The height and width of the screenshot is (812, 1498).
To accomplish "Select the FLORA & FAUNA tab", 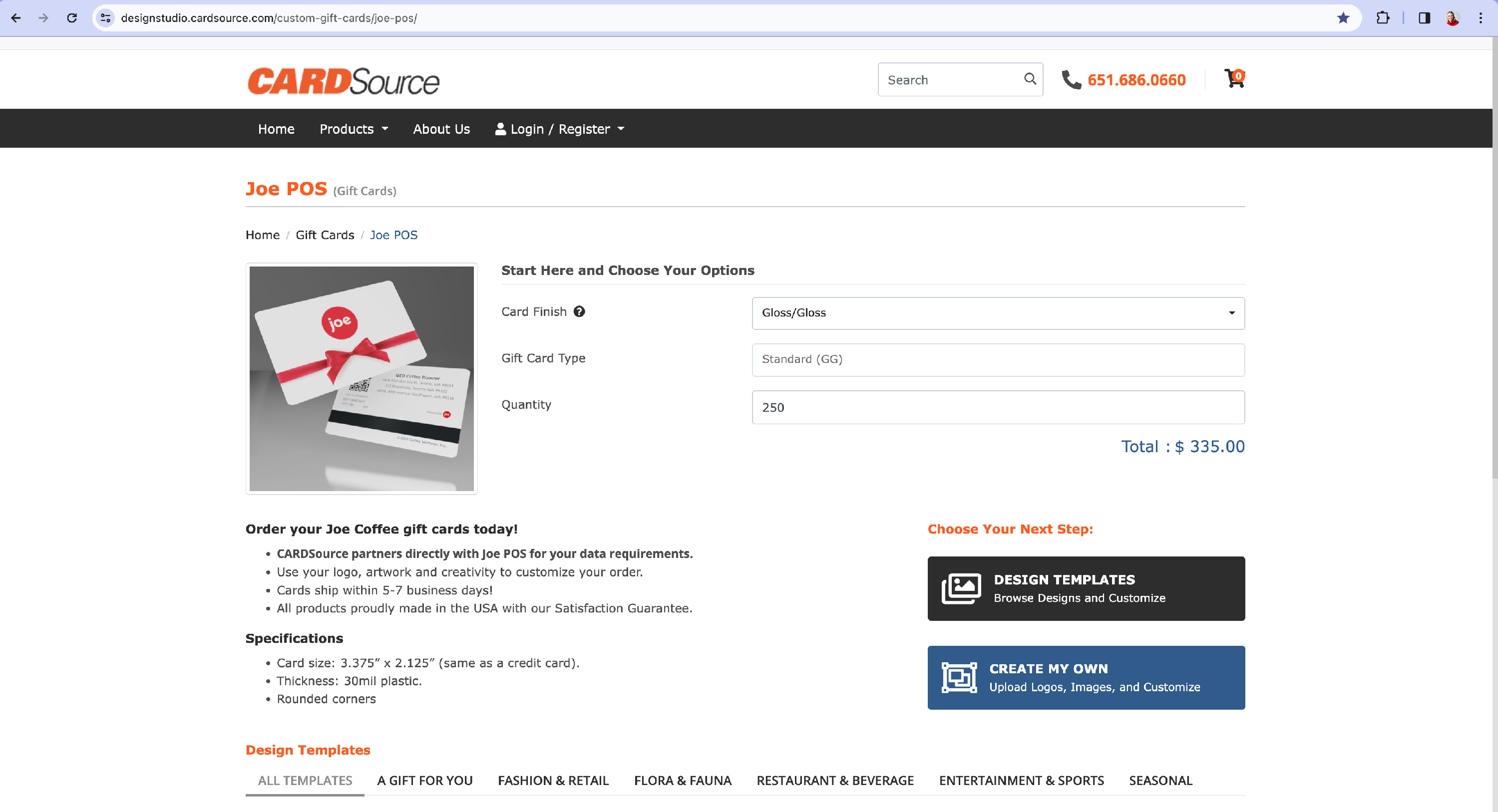I will click(x=683, y=780).
